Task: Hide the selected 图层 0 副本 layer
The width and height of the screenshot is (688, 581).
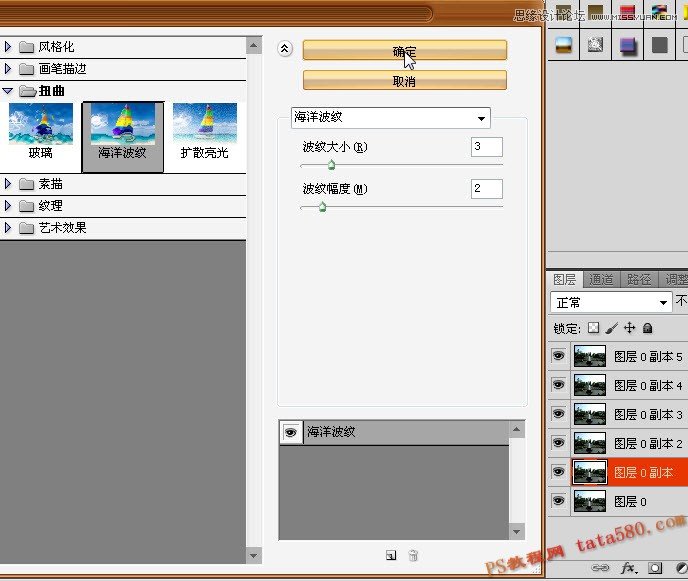Action: click(558, 472)
